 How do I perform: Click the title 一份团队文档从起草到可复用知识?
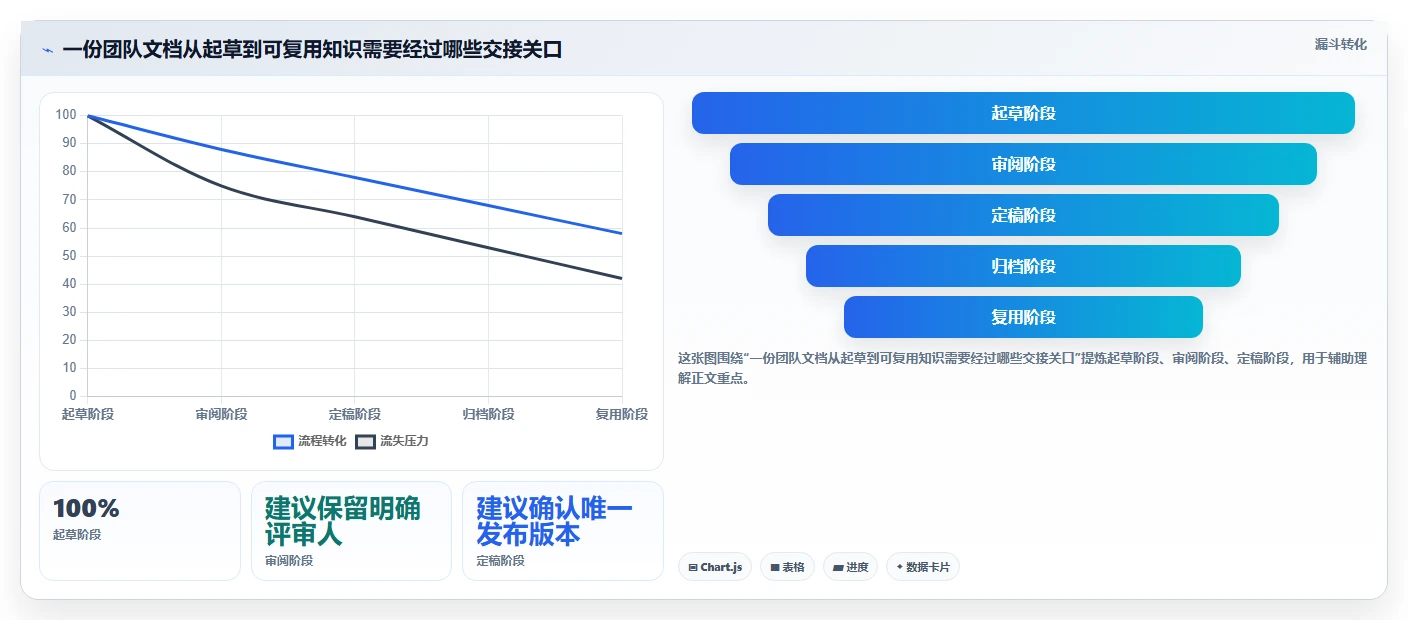click(312, 50)
